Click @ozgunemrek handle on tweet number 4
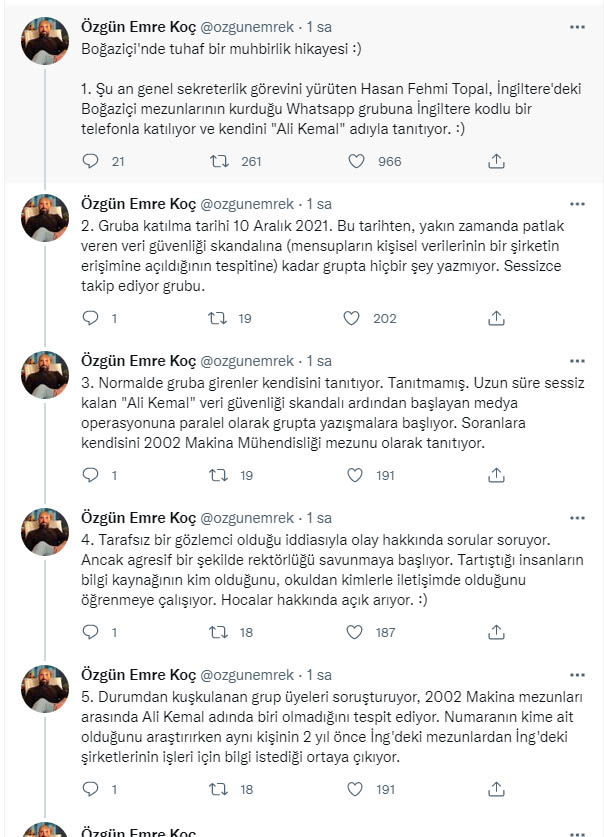 pyautogui.click(x=247, y=518)
